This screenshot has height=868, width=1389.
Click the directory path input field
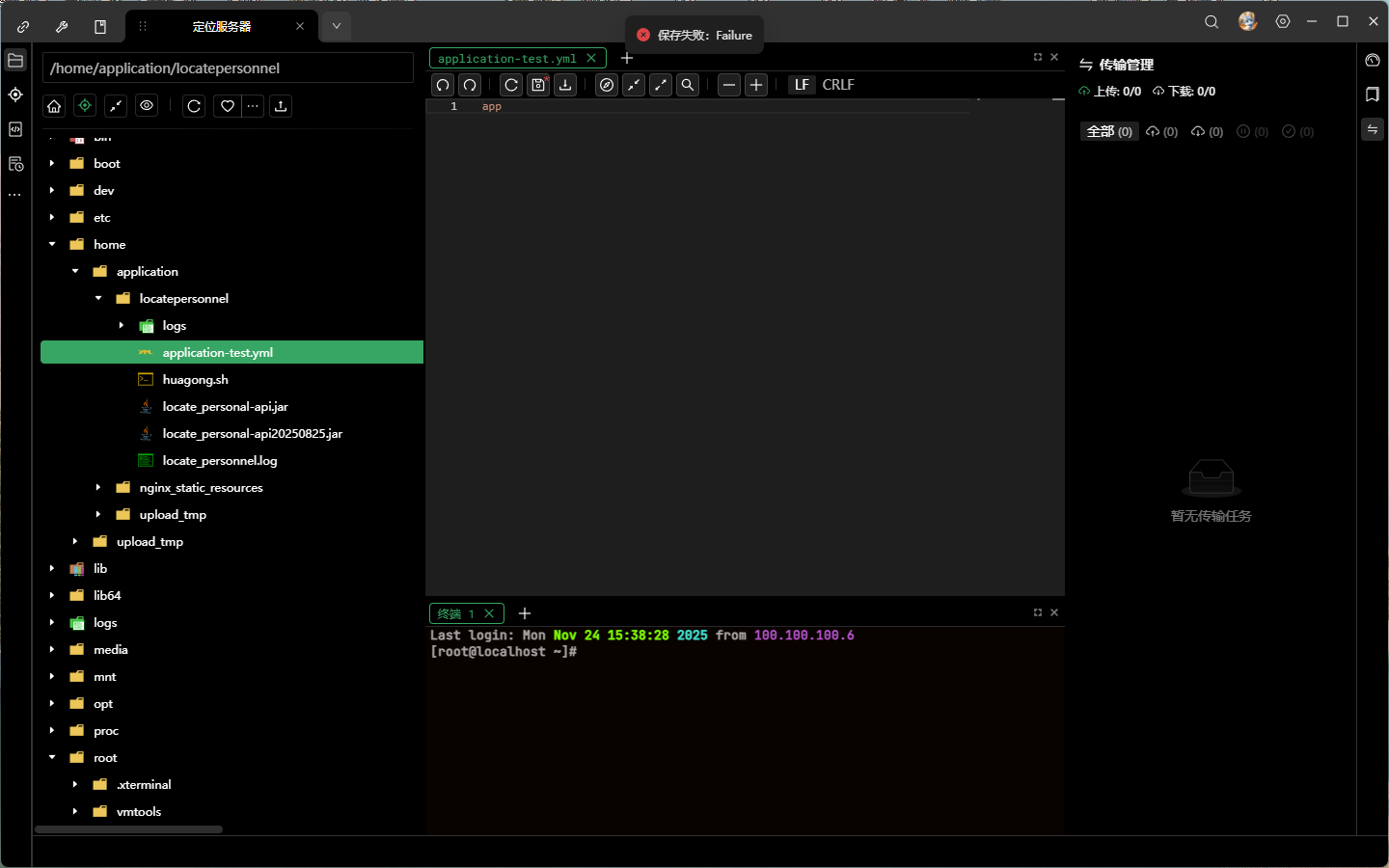[228, 68]
